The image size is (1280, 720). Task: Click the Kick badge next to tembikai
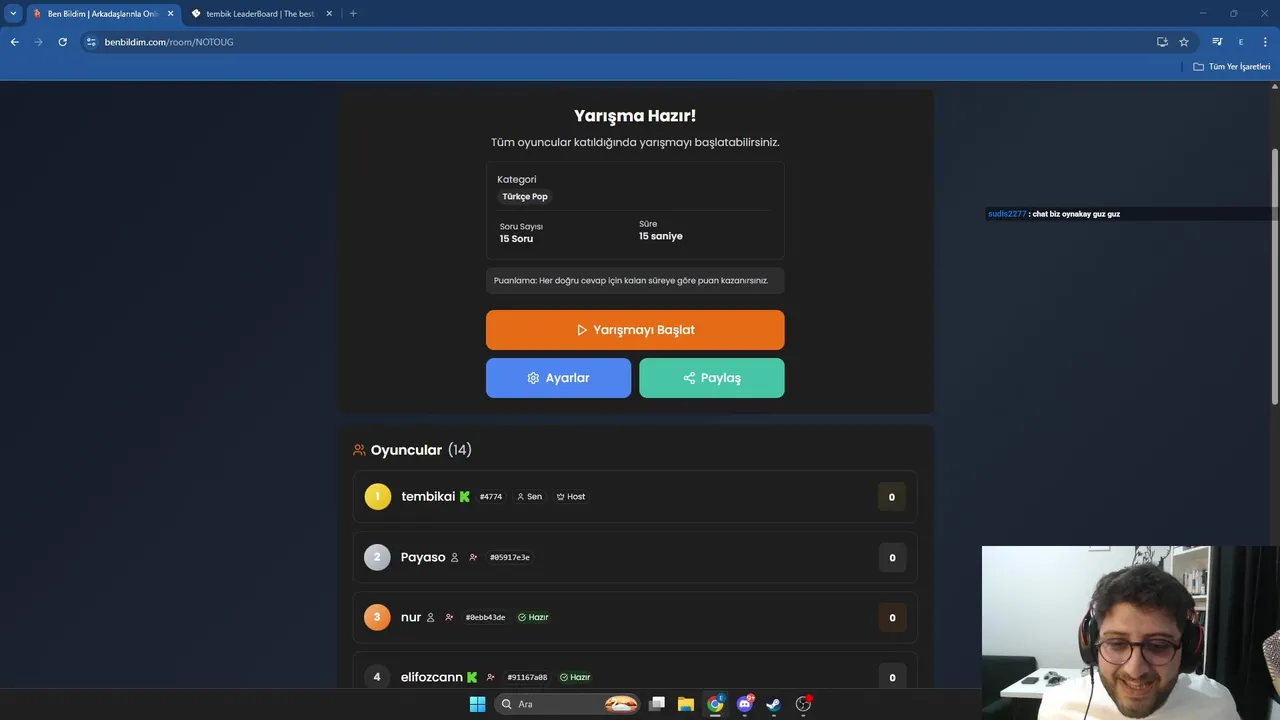coord(464,497)
